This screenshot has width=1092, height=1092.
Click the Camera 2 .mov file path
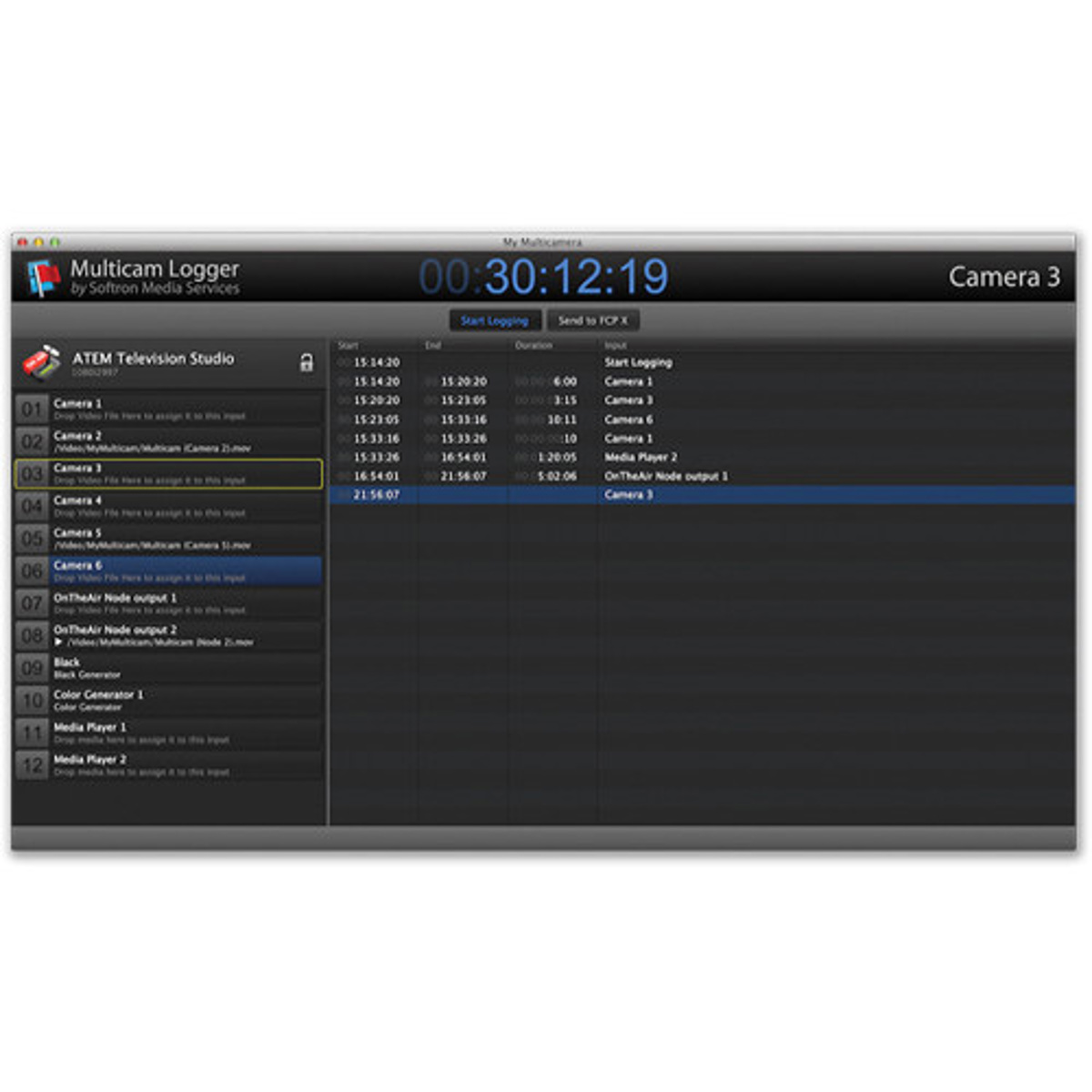(x=152, y=449)
